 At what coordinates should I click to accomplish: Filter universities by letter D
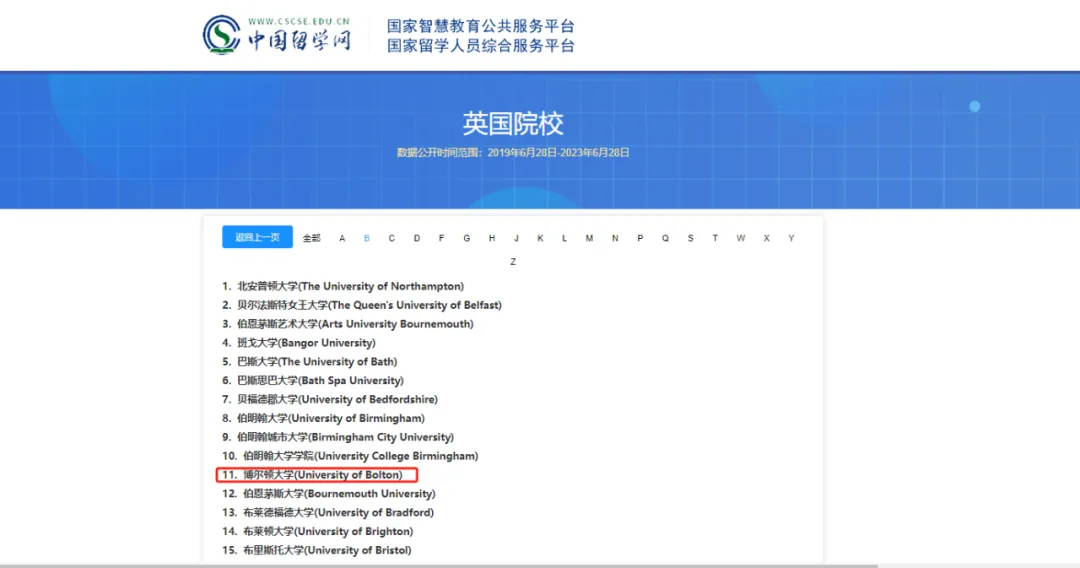(417, 238)
